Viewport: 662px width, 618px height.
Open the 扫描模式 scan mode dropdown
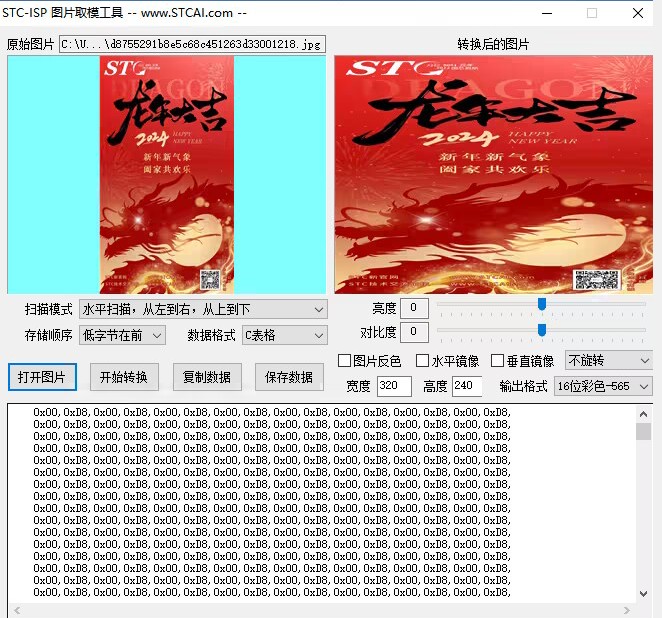(x=203, y=309)
